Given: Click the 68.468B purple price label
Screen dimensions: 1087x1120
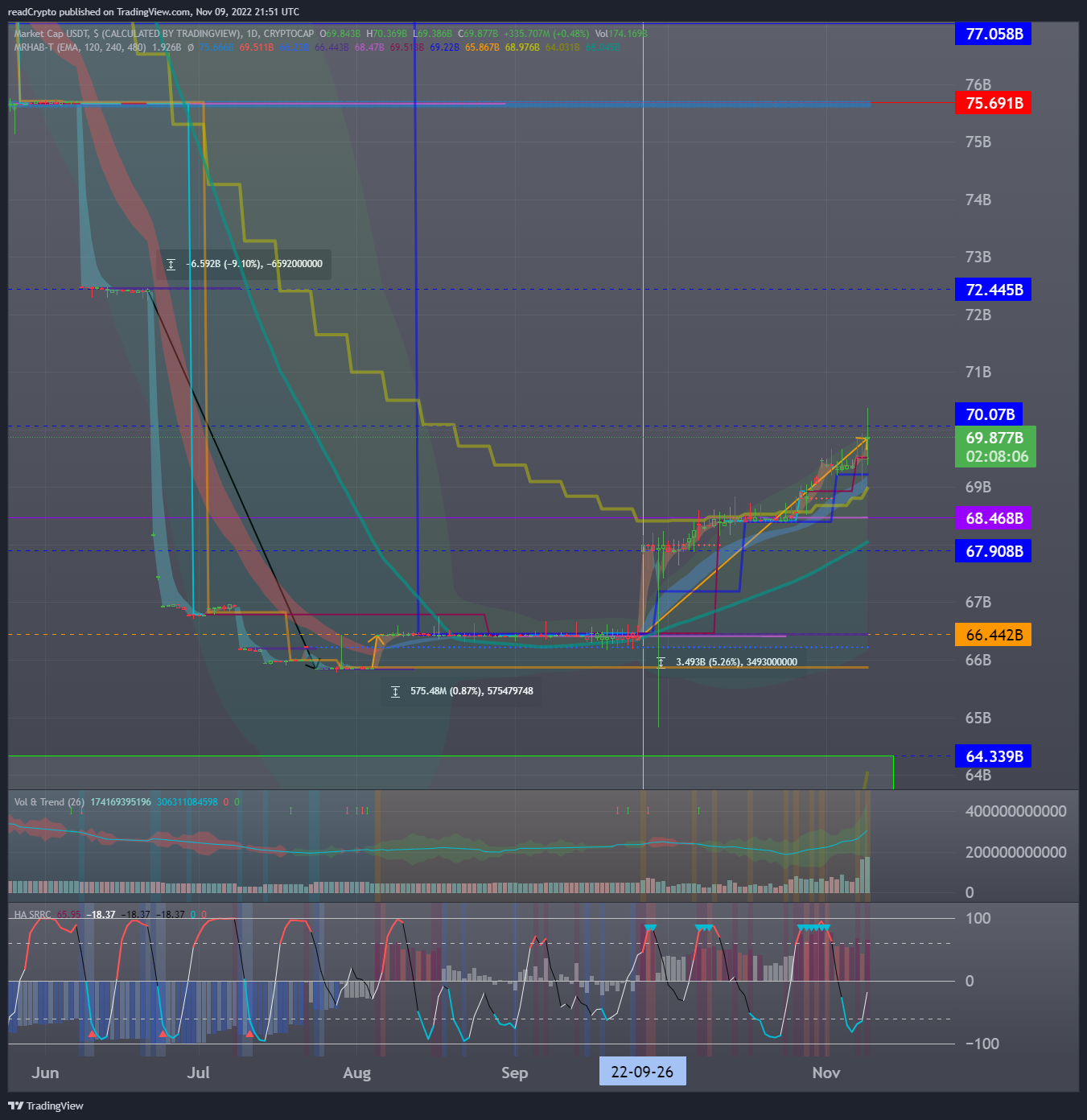Looking at the screenshot, I should coord(994,518).
